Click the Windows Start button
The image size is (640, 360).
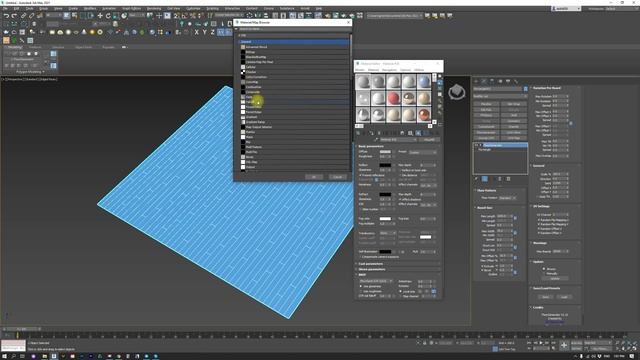(4, 356)
